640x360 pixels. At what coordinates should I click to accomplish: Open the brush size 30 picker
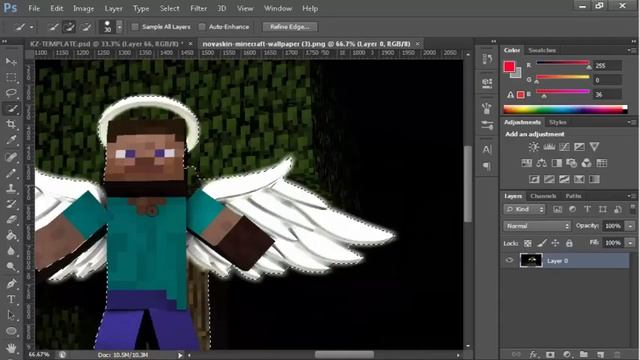click(119, 27)
